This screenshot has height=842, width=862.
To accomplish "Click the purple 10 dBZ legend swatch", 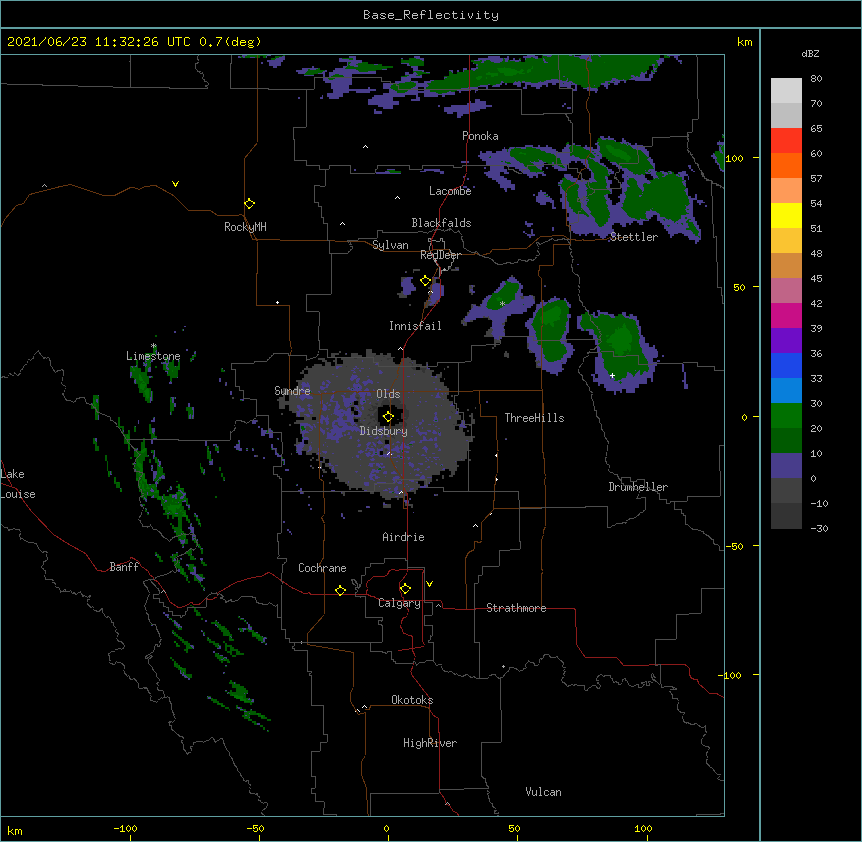I will 786,466.
